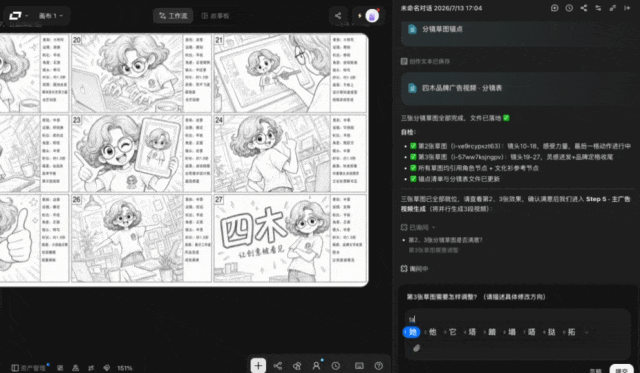The height and width of the screenshot is (373, 640).
Task: Click the lightning bolt icon beside the avatar
Action: pyautogui.click(x=360, y=16)
